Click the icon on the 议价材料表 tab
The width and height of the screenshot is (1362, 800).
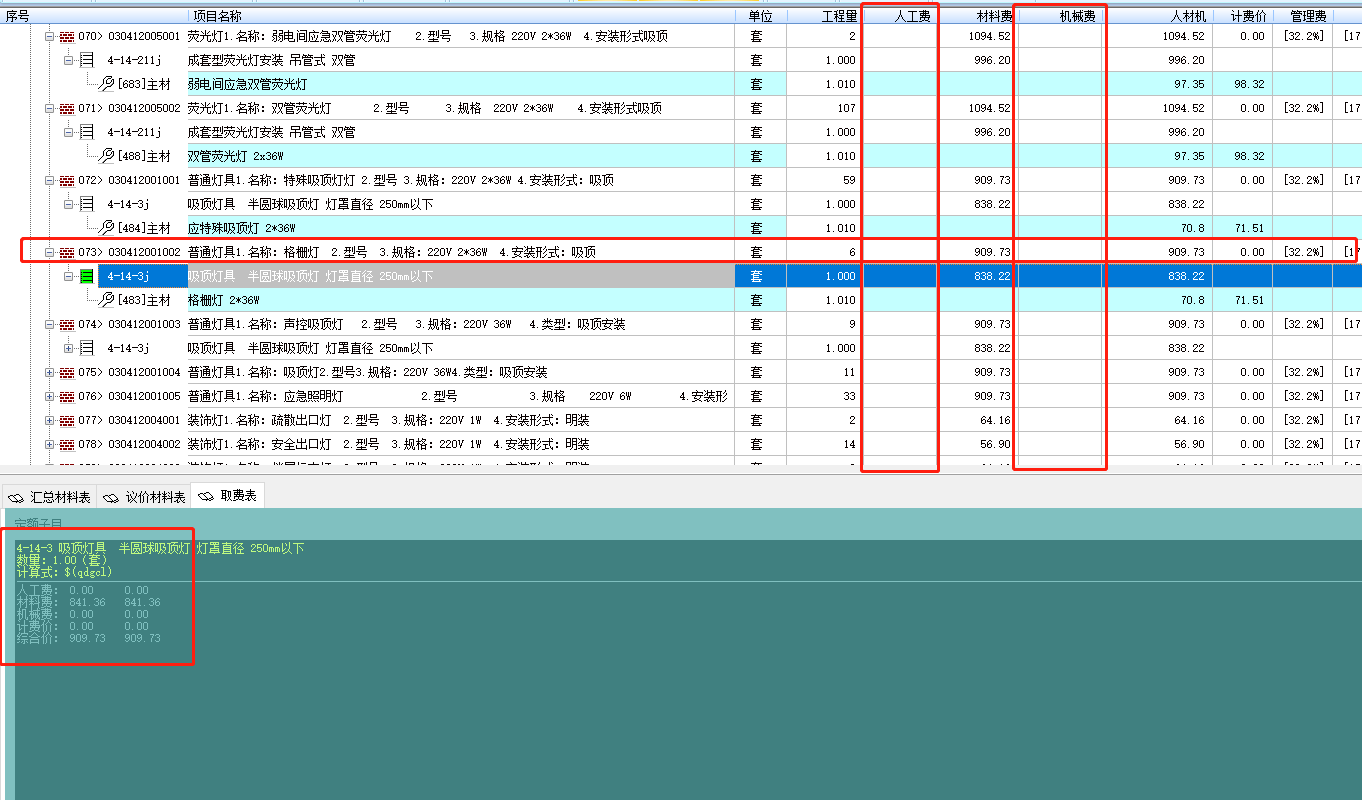111,497
